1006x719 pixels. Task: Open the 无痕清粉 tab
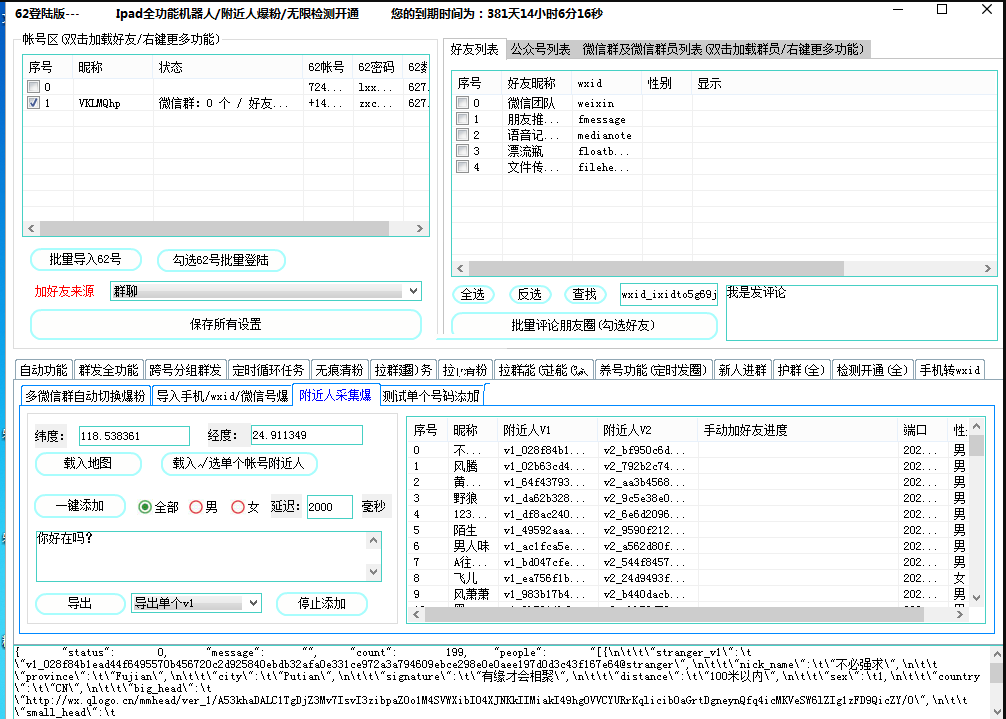tap(339, 370)
